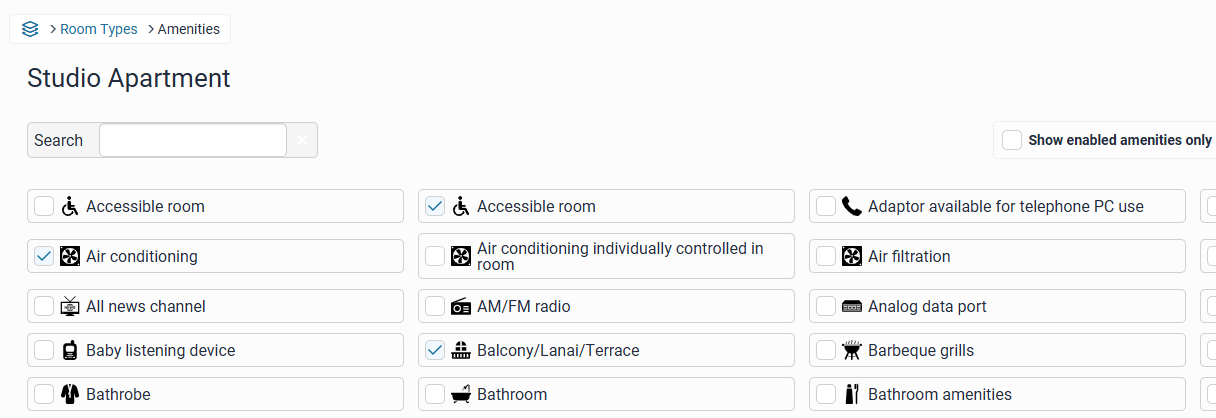Click the grill icon beside Barbeque grills

852,351
